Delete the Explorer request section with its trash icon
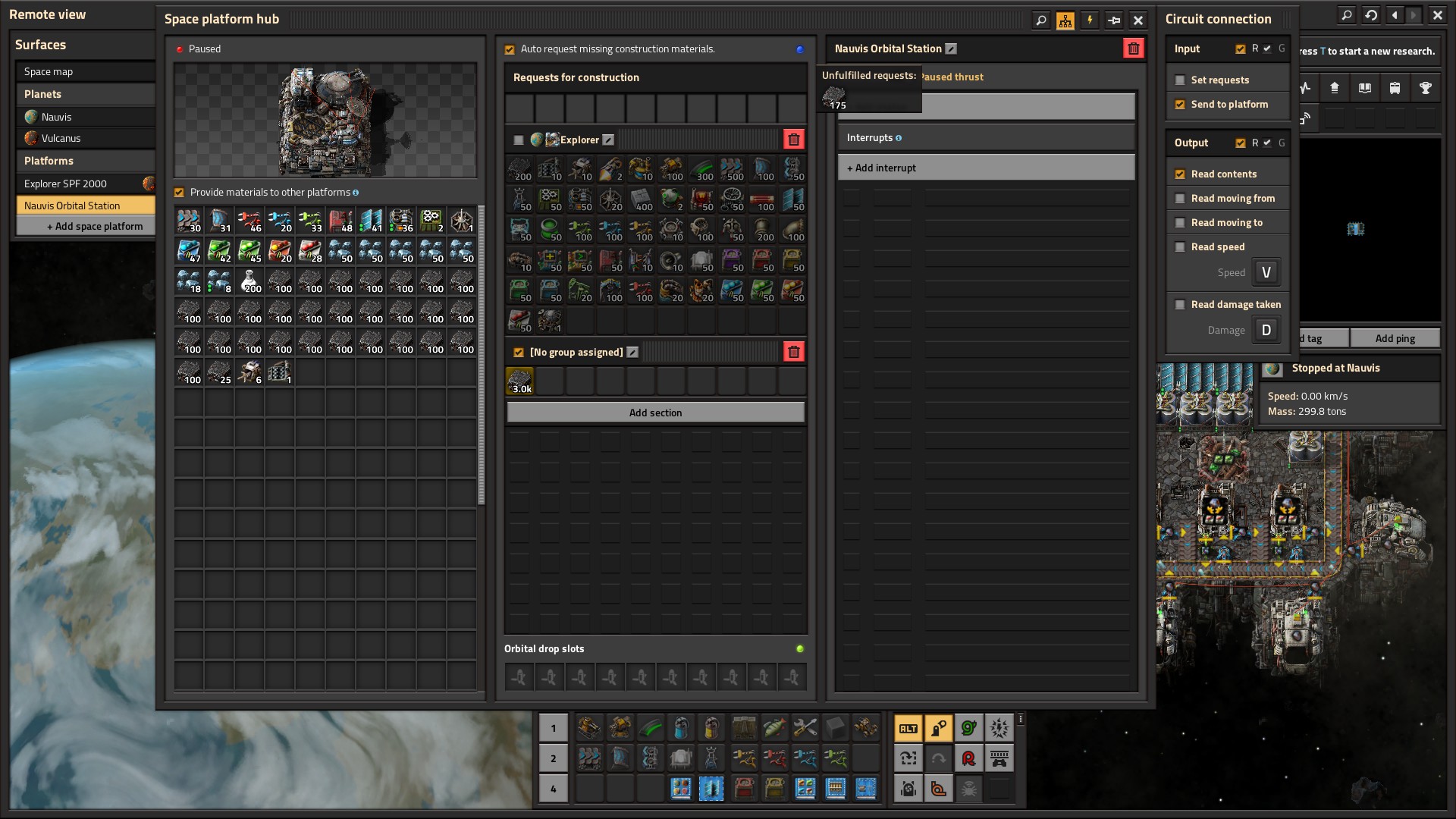 (x=793, y=140)
